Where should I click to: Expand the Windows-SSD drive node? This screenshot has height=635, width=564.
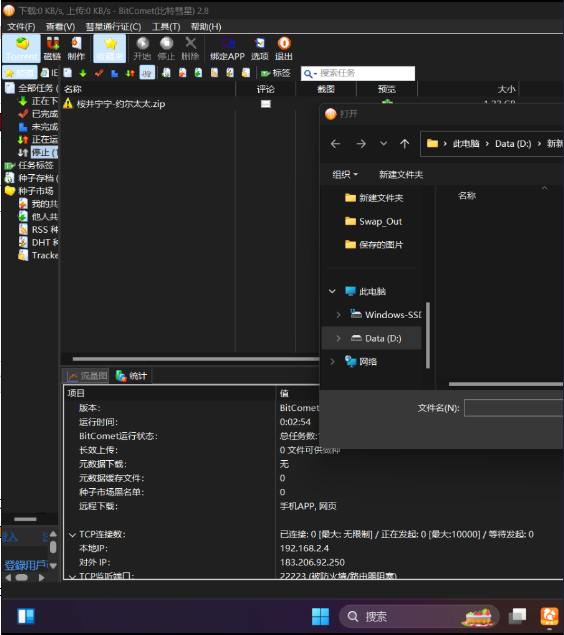338,315
